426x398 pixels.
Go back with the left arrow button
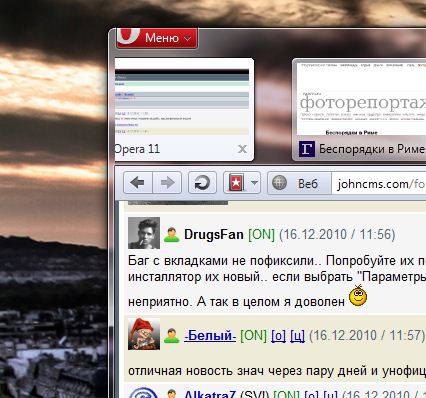tap(138, 183)
